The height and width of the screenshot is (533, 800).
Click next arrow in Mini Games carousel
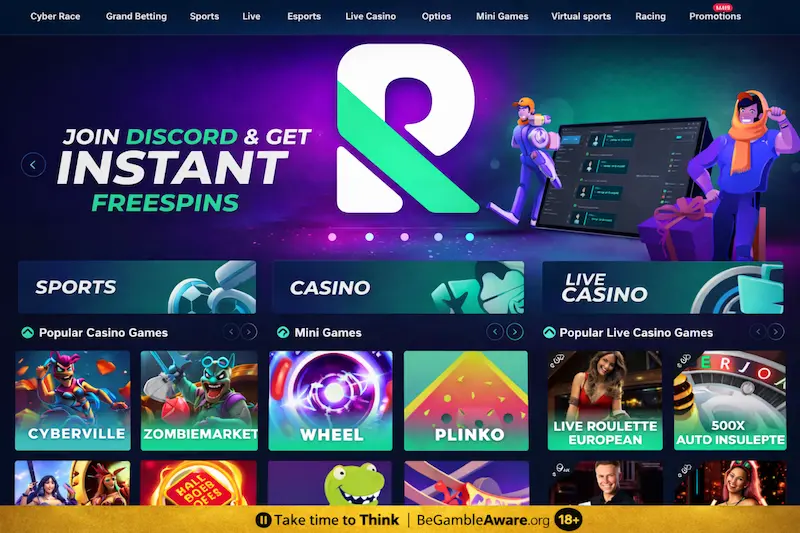point(515,332)
